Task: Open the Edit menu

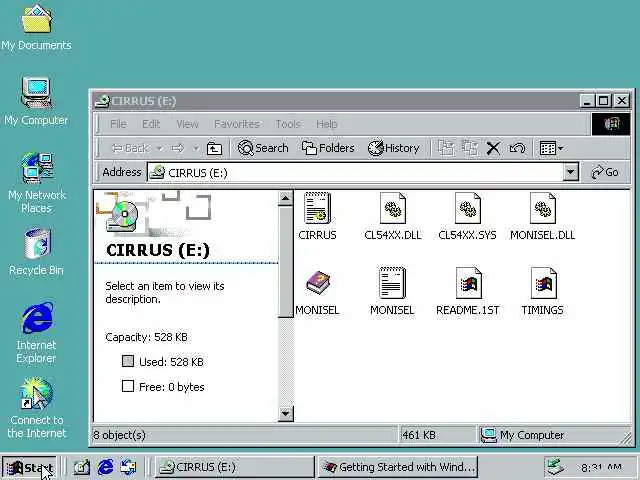Action: 151,124
